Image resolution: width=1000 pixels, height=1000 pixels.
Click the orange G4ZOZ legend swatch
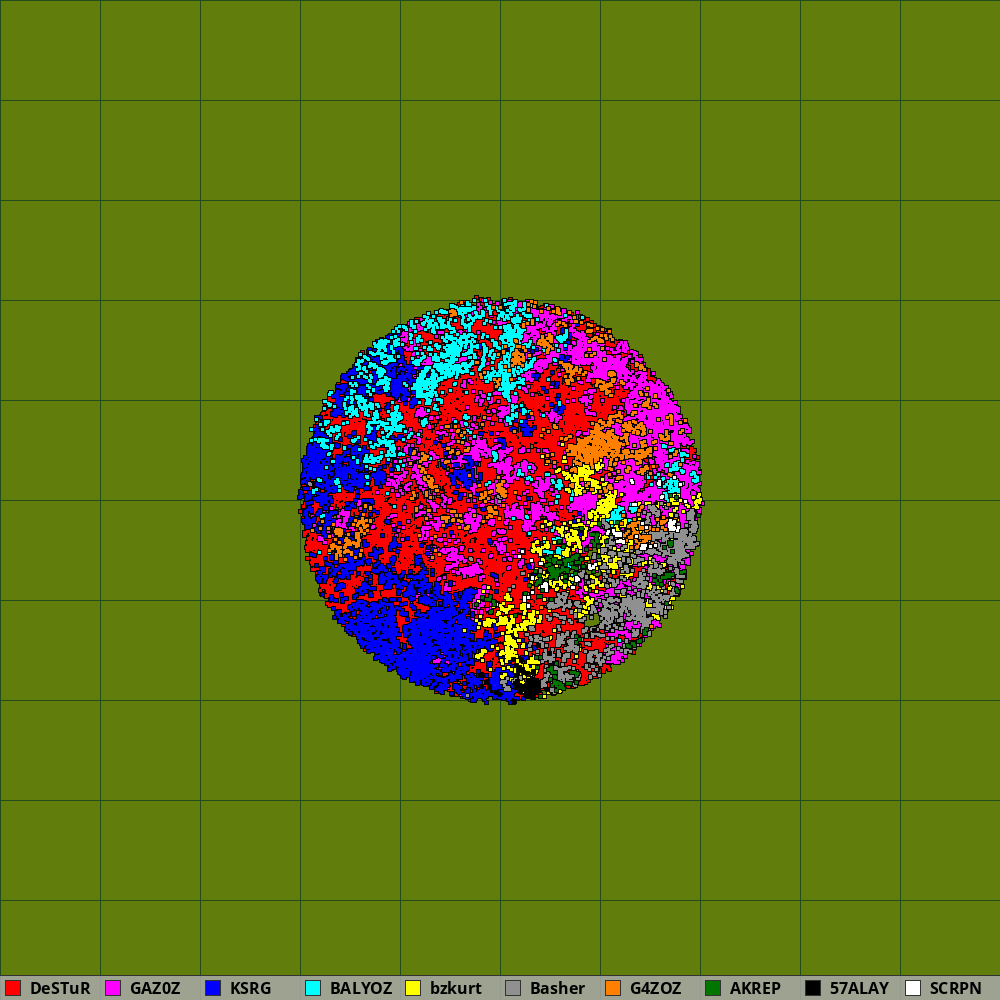(x=614, y=988)
